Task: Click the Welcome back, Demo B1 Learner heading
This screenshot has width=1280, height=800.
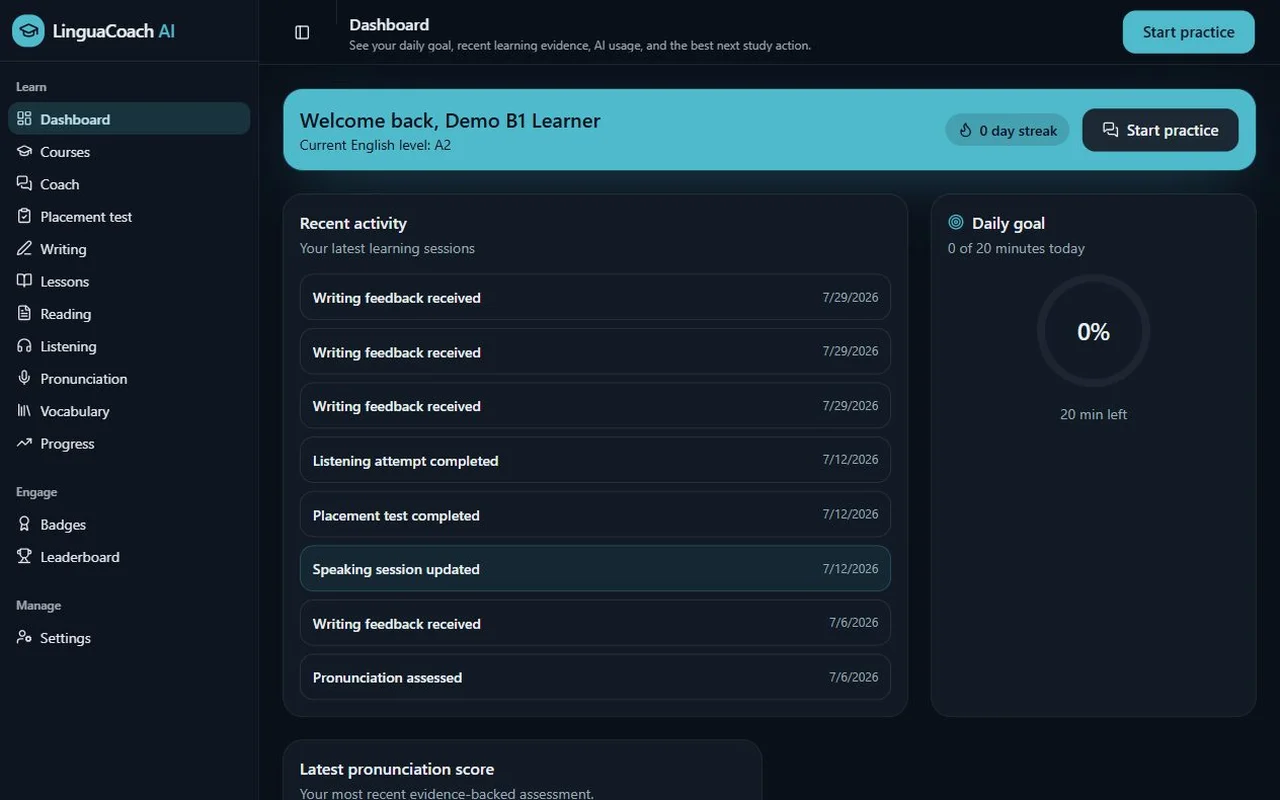Action: [450, 121]
